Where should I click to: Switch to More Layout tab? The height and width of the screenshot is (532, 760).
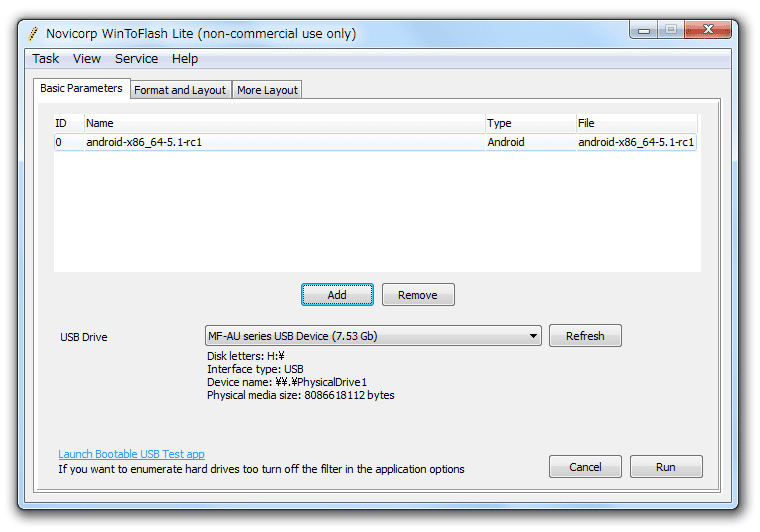coord(267,90)
